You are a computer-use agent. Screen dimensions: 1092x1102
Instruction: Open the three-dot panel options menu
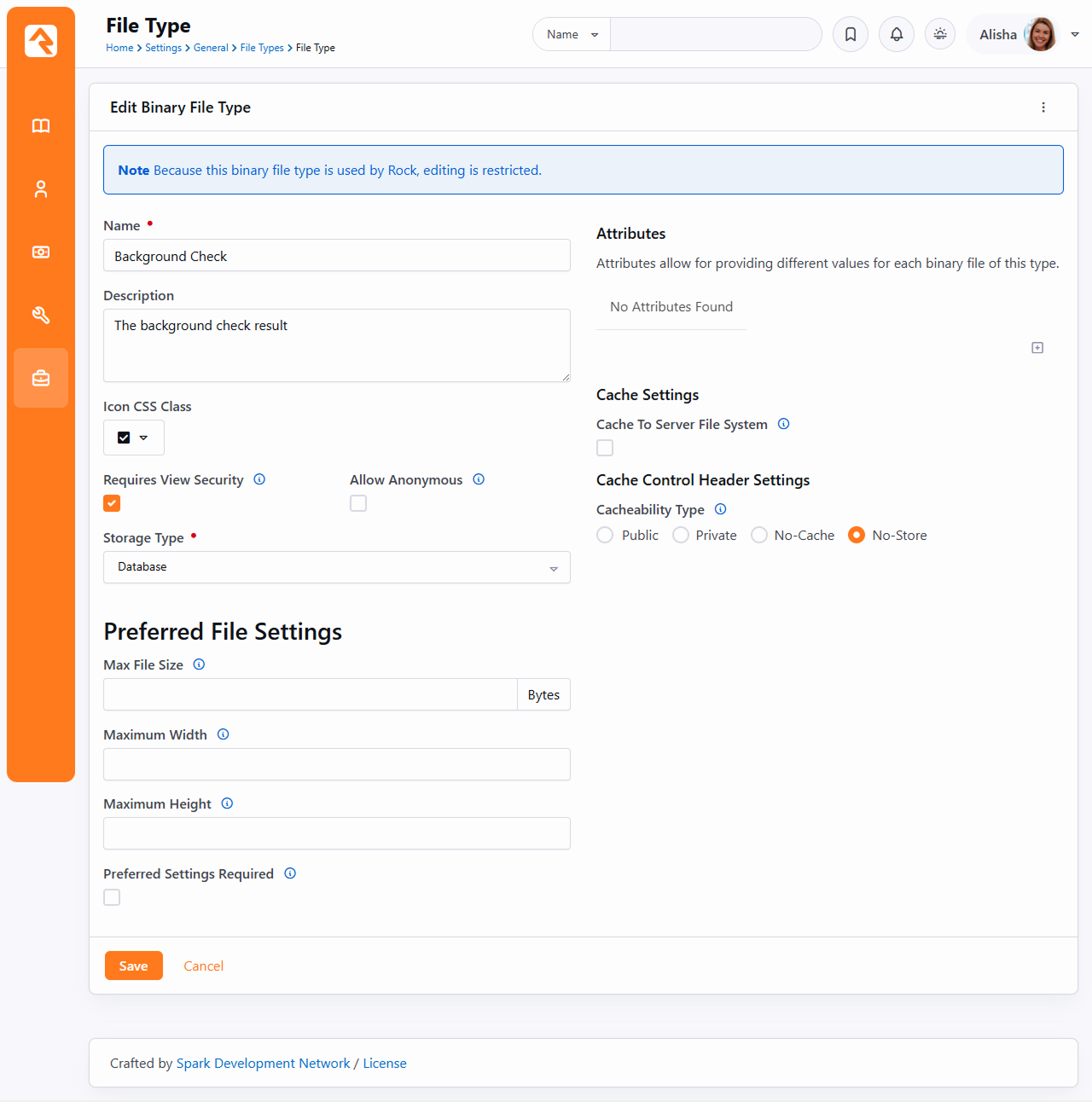[1043, 107]
